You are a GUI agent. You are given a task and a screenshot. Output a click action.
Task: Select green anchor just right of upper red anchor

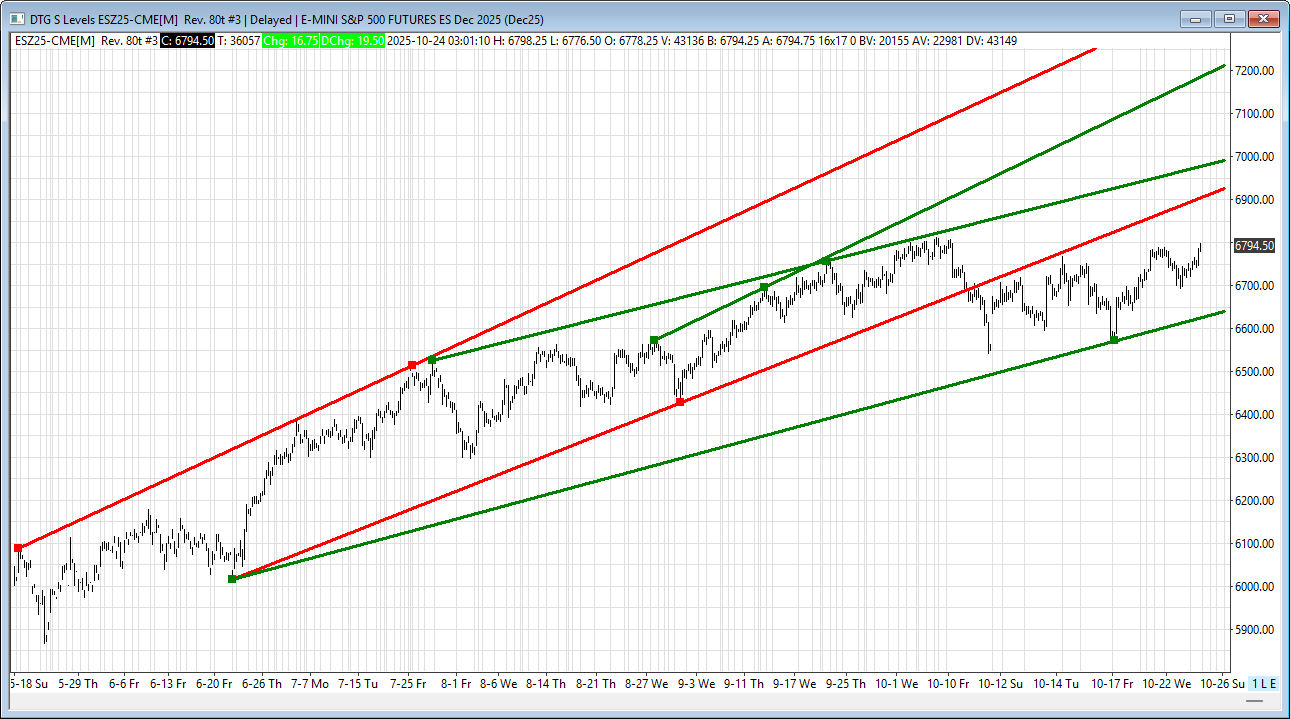(431, 359)
